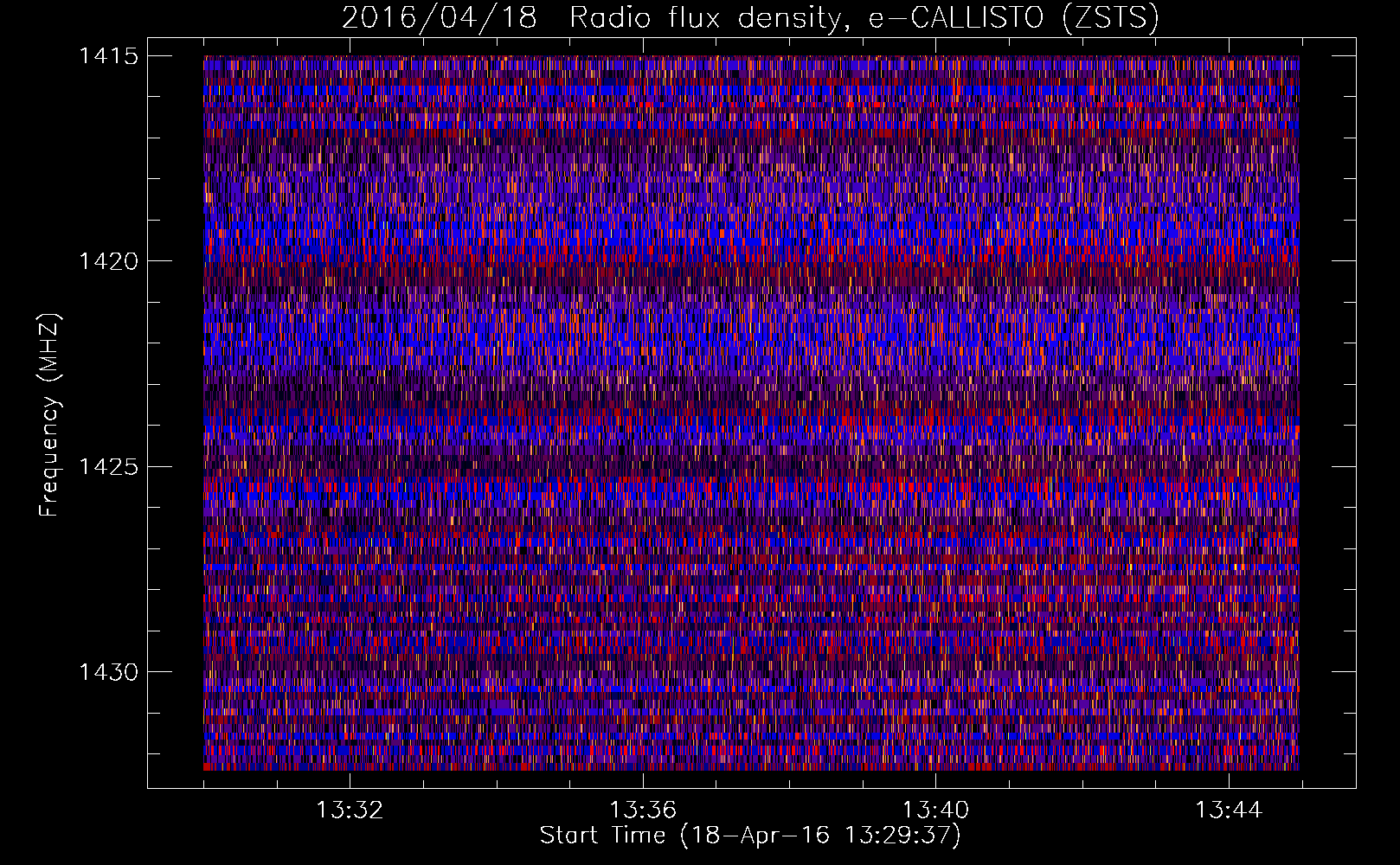Click the 13:40 time tick label
Image resolution: width=1400 pixels, height=865 pixels.
pyautogui.click(x=935, y=811)
